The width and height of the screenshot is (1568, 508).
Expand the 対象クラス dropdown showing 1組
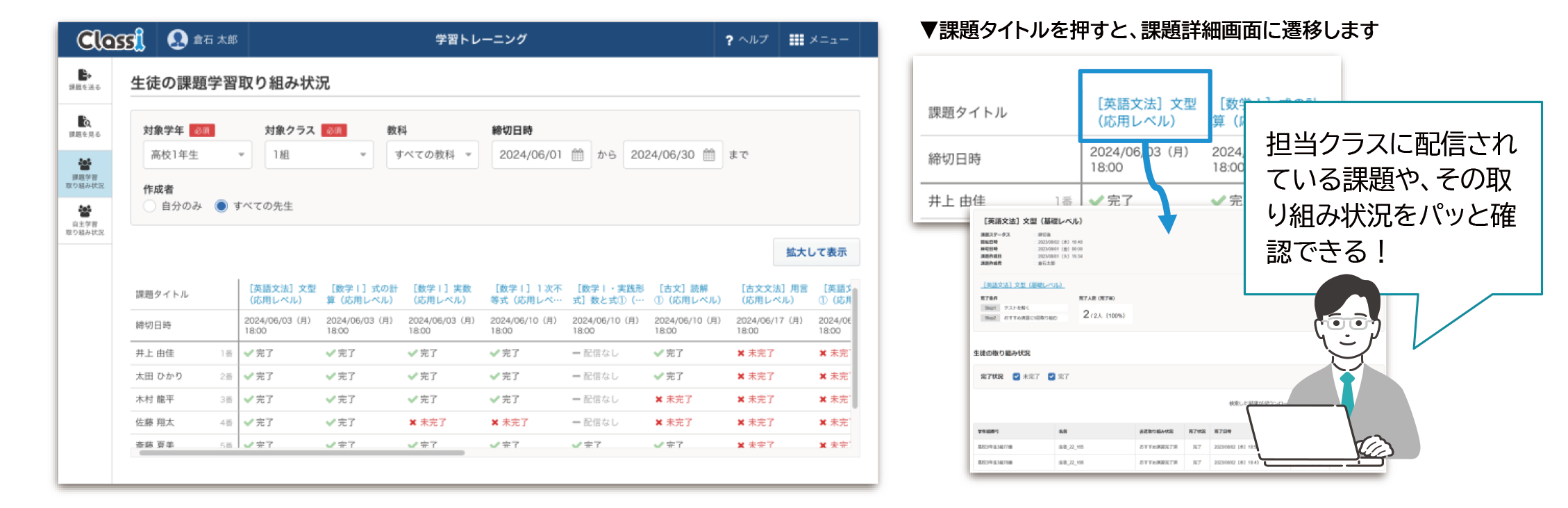(x=319, y=154)
